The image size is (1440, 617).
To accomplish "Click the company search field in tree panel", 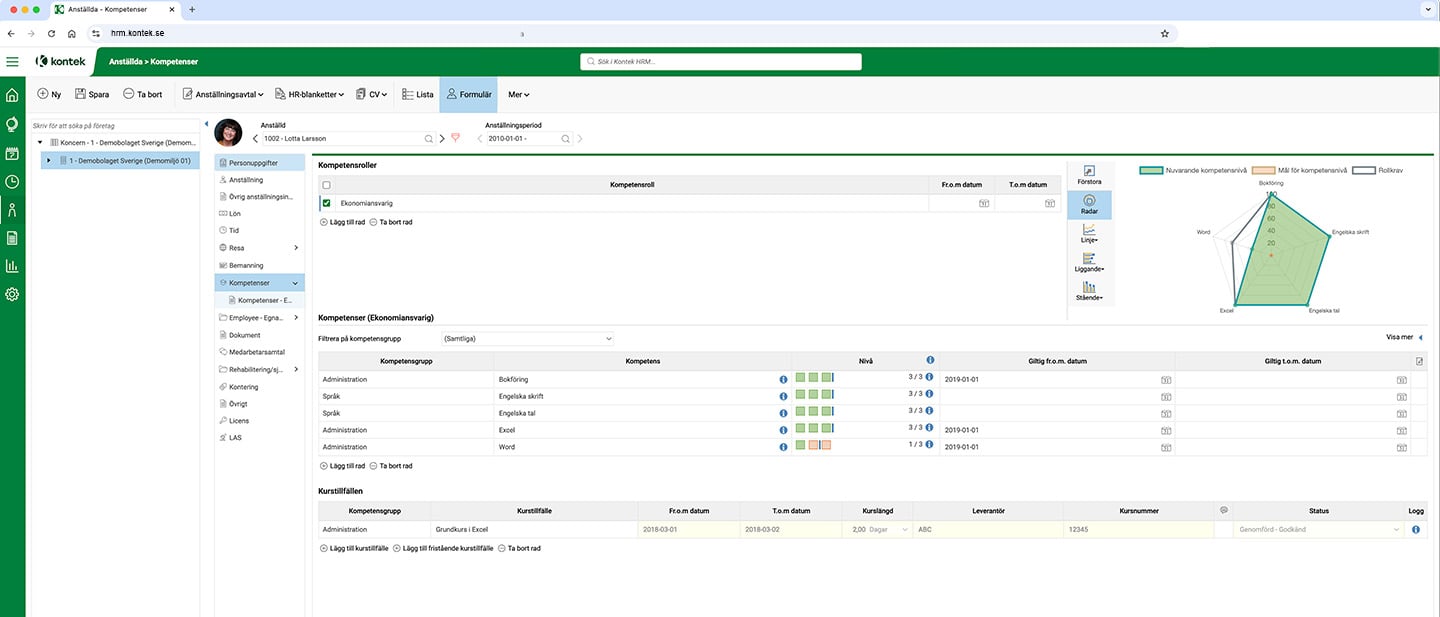I will pyautogui.click(x=115, y=126).
